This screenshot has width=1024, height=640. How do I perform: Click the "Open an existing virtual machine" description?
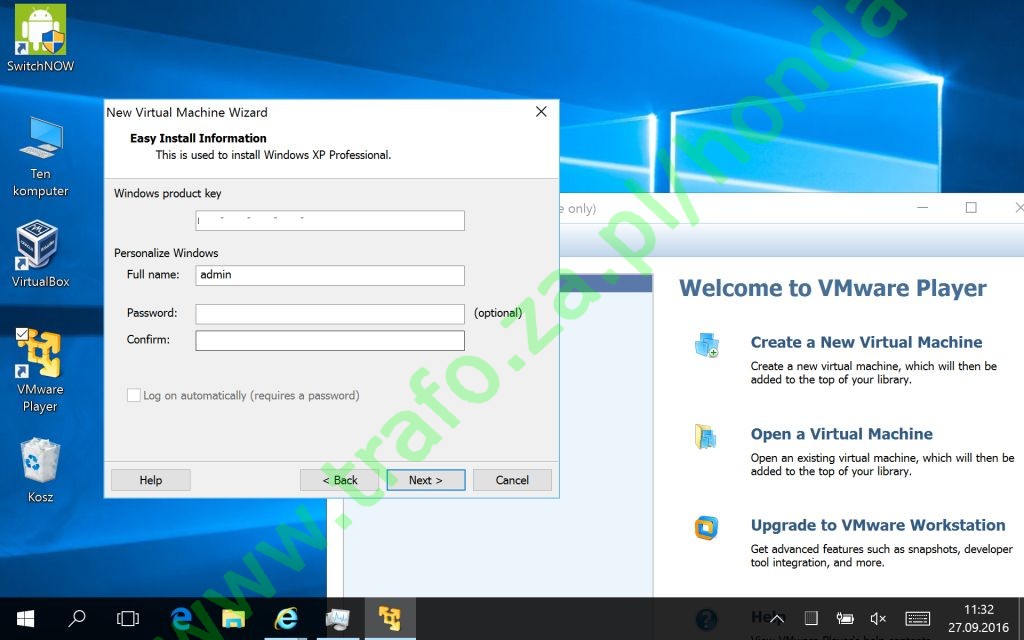point(882,464)
